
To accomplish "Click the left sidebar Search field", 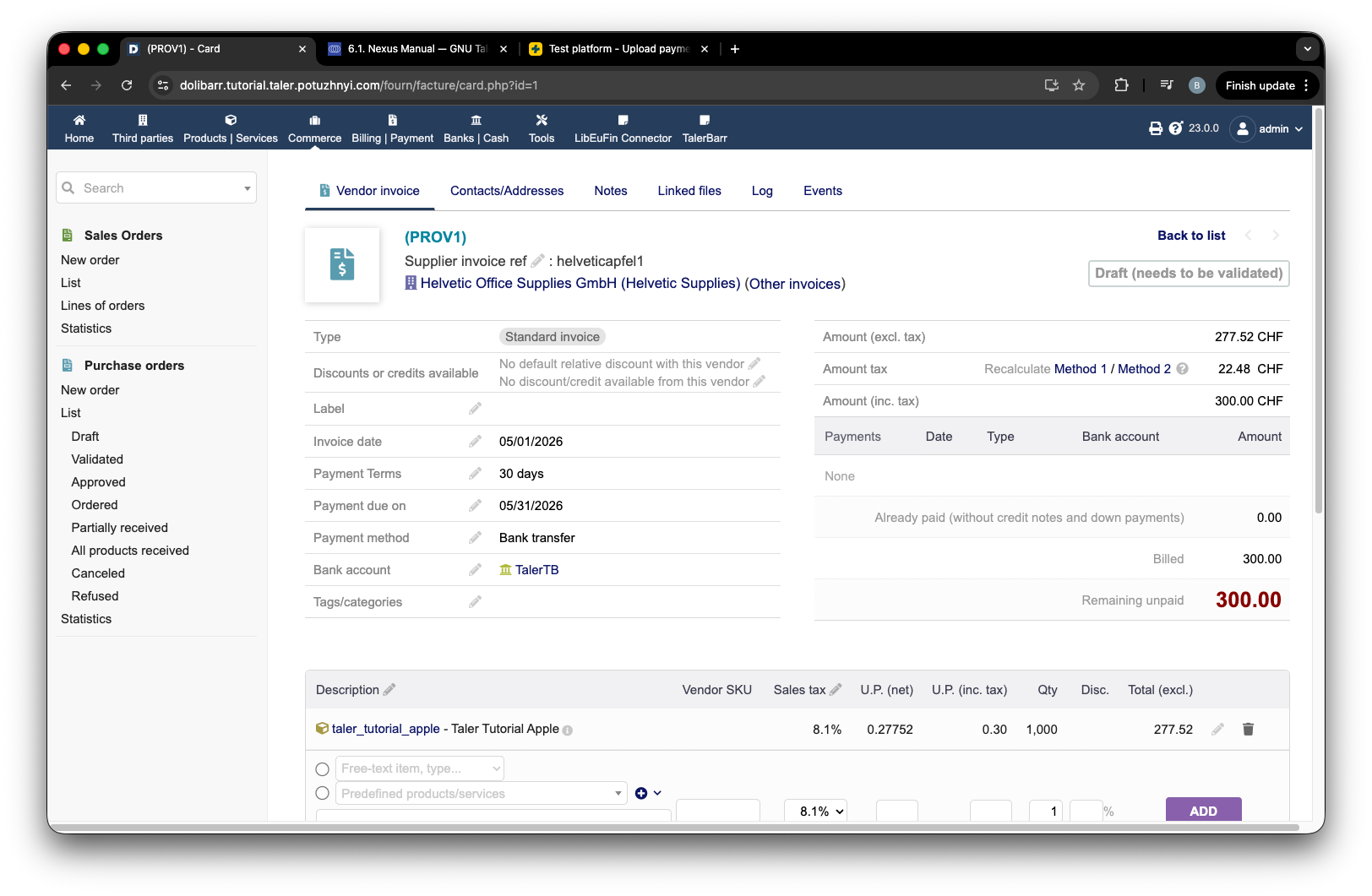I will coord(156,187).
